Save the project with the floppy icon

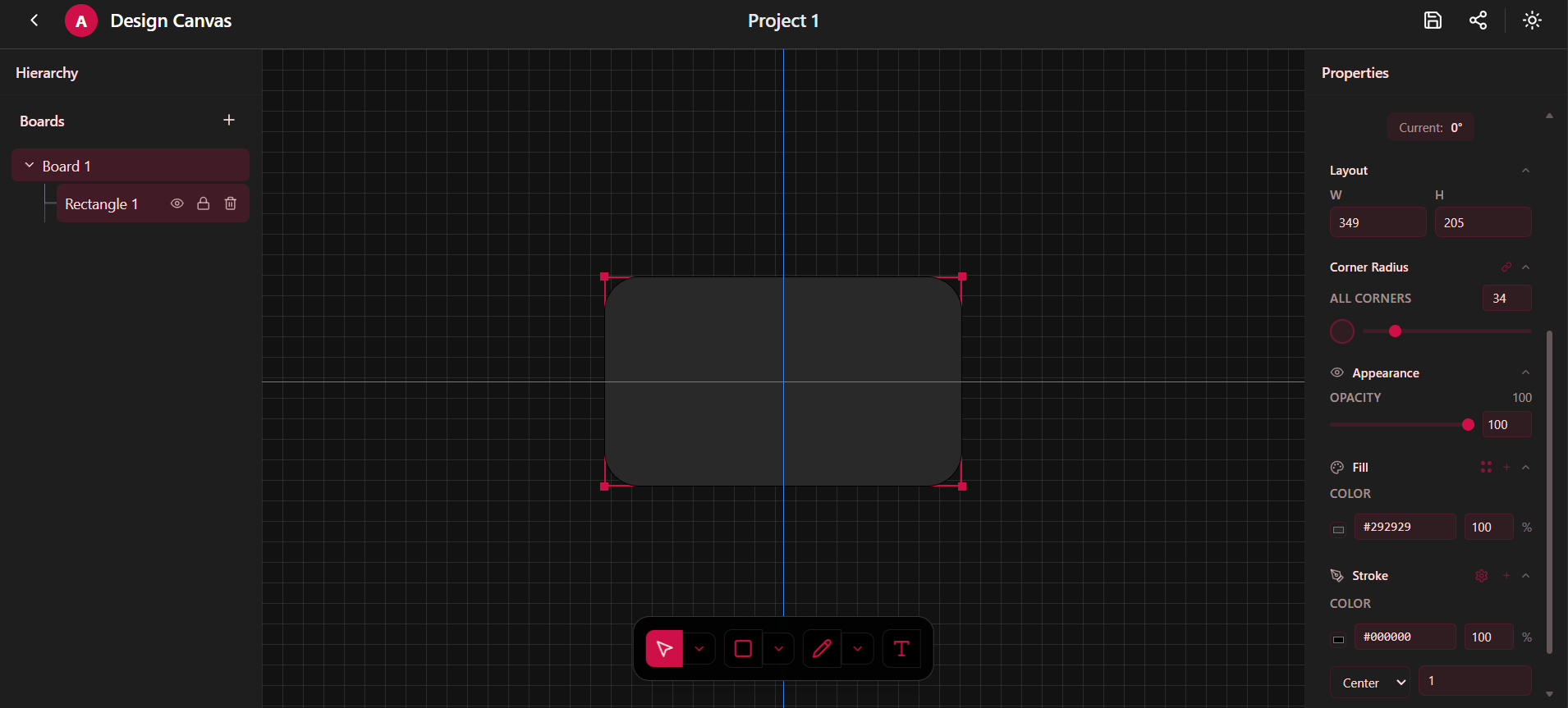point(1433,21)
